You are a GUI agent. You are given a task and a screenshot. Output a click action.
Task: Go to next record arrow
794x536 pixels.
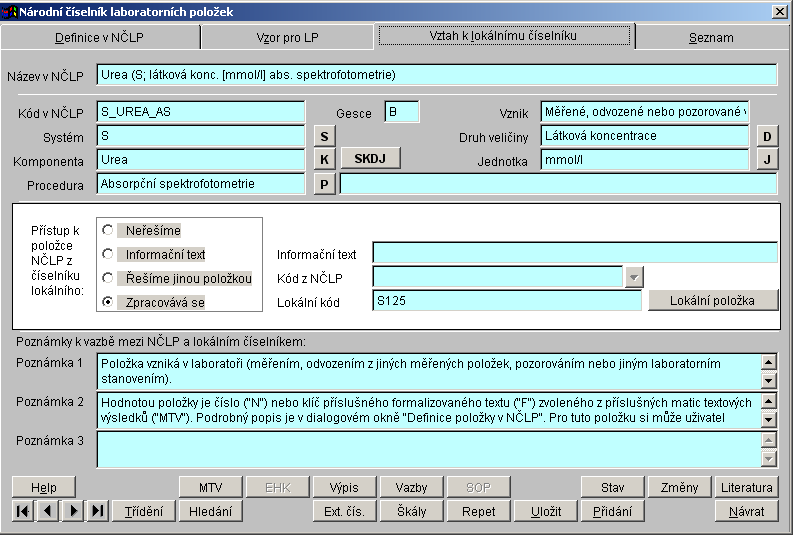(72, 511)
